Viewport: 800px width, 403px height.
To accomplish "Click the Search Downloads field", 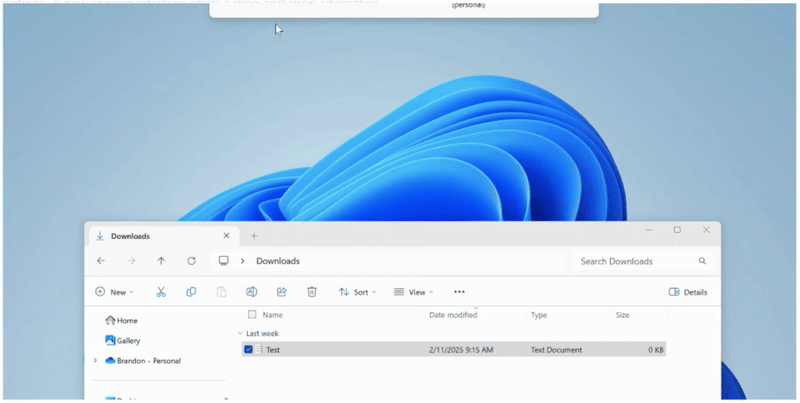I will tap(642, 261).
